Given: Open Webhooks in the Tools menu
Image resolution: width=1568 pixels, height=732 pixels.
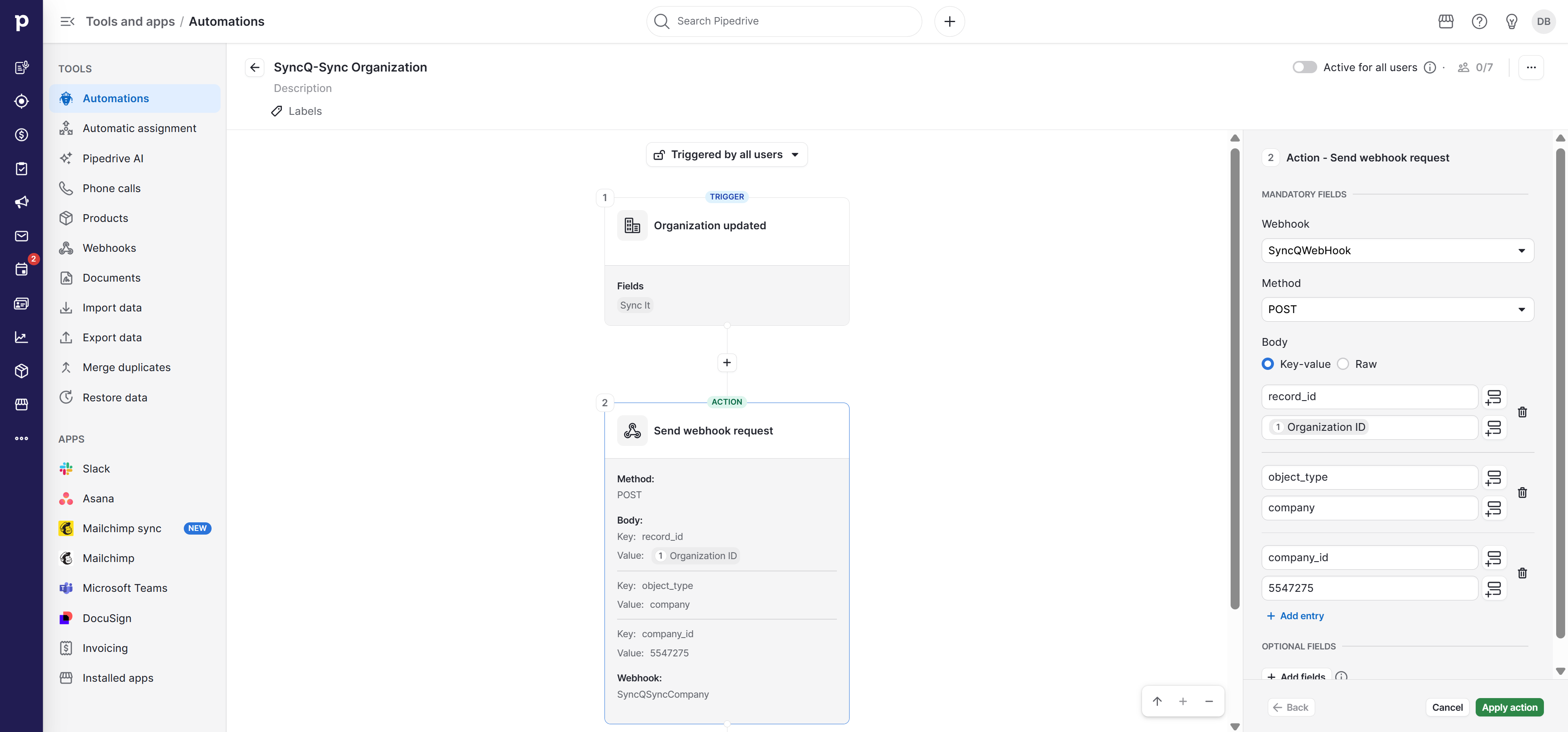Looking at the screenshot, I should point(134,248).
